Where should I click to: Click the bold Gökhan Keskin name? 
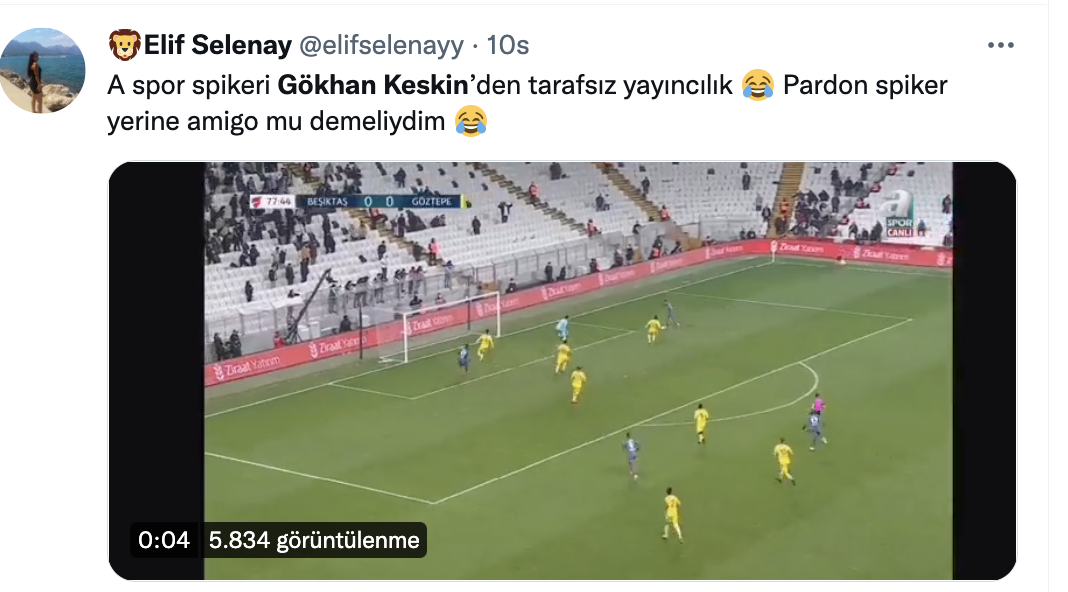(373, 85)
